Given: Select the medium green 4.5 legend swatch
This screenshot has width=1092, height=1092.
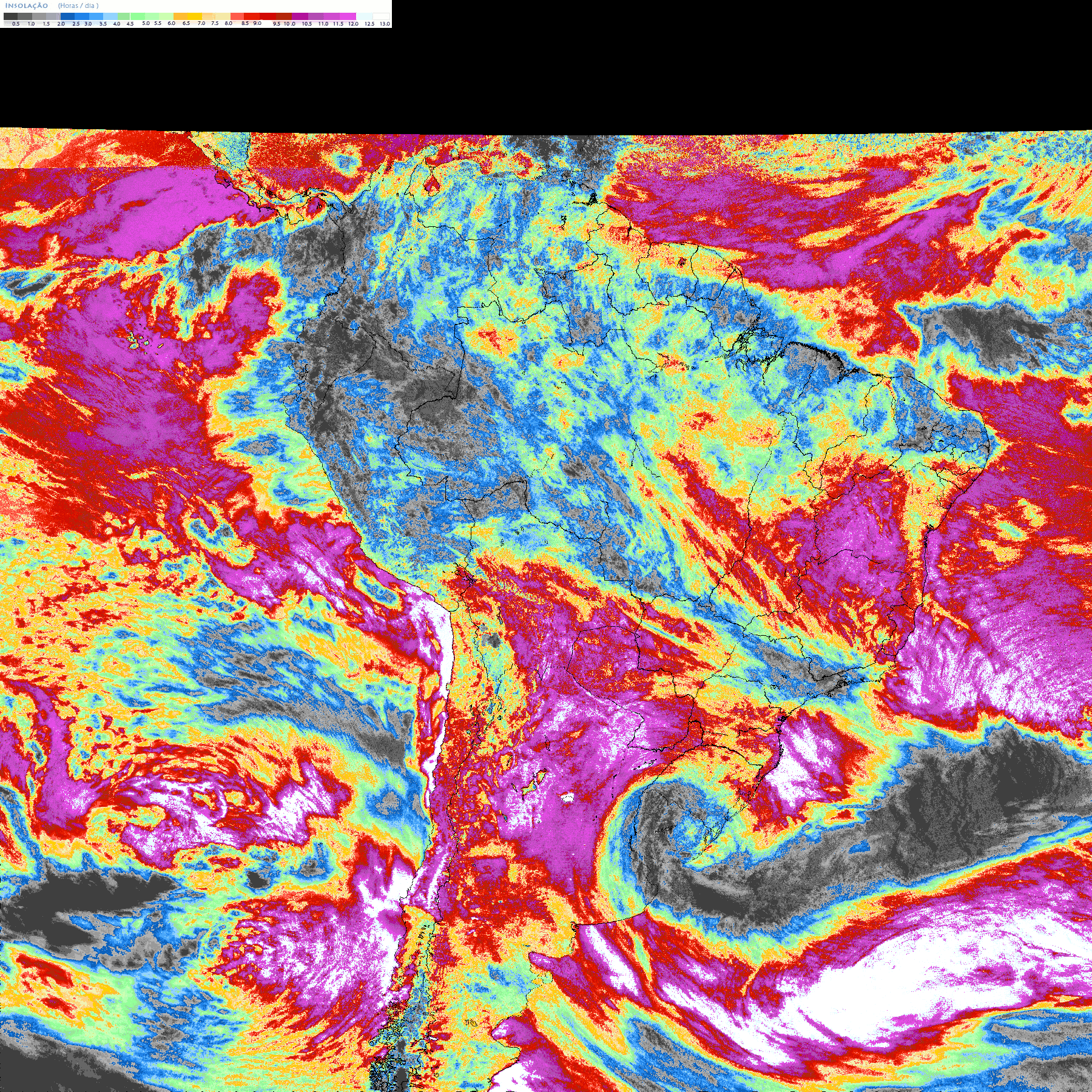Looking at the screenshot, I should pos(124,16).
